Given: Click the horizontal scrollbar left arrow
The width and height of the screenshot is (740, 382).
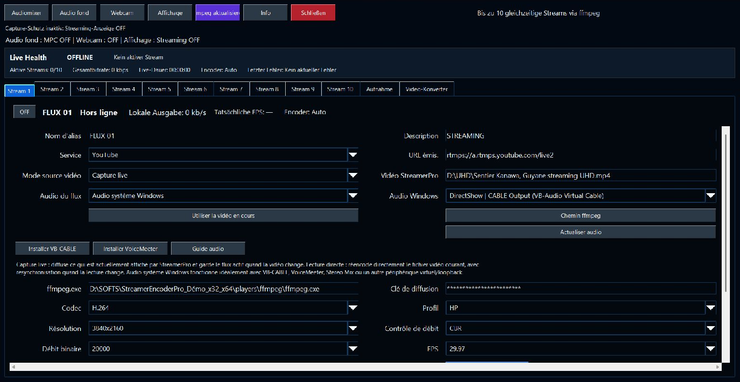Looking at the screenshot, I should coord(13,367).
